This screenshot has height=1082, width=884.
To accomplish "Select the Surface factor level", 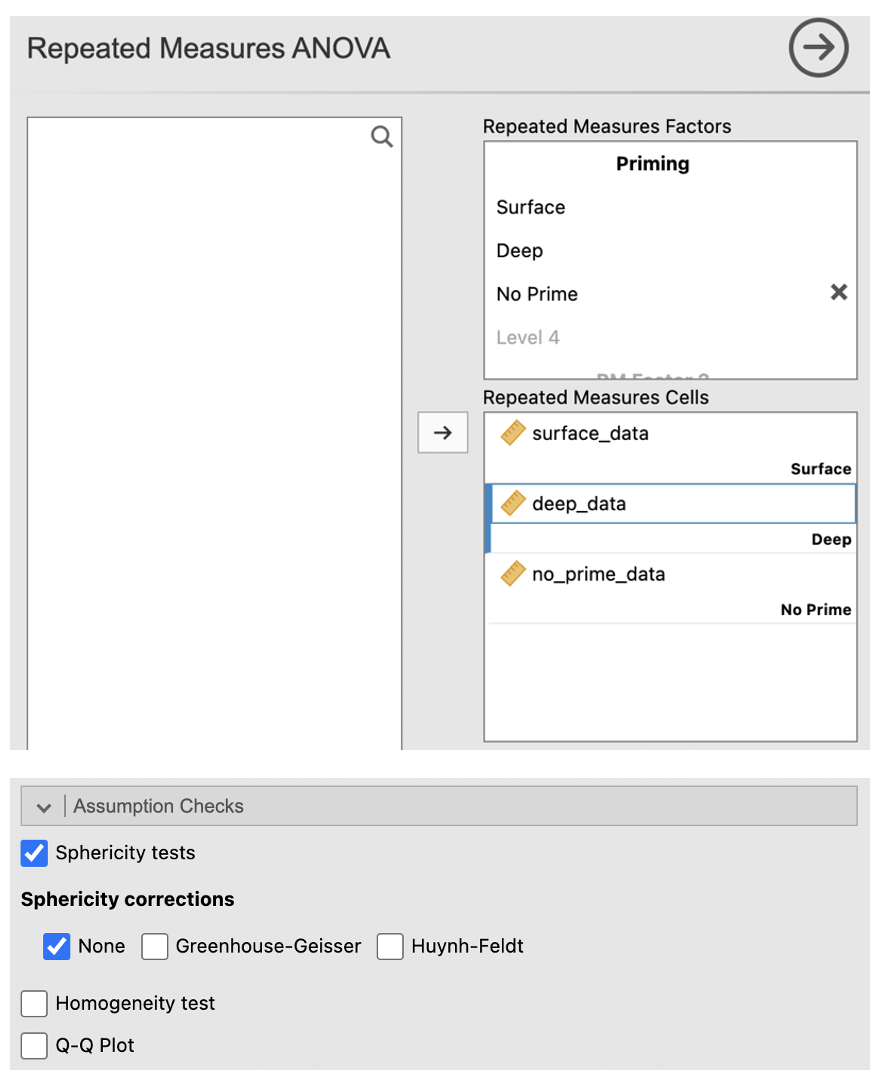I will (531, 207).
